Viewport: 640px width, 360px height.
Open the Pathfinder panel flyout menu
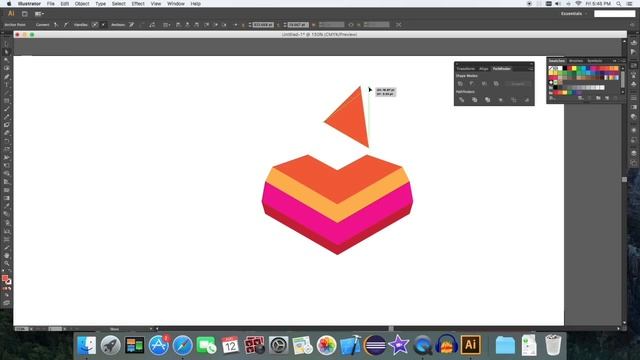point(530,69)
